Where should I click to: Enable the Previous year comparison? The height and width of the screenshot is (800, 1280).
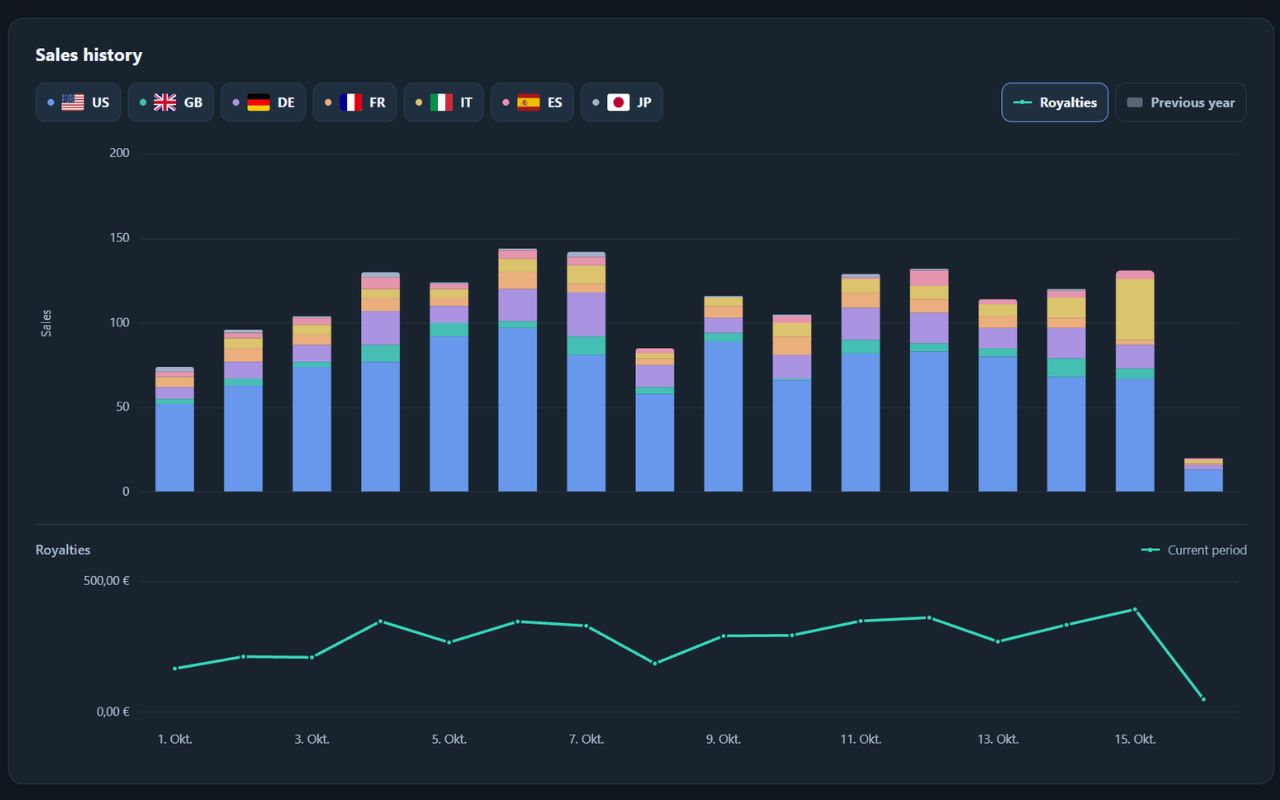[1181, 102]
